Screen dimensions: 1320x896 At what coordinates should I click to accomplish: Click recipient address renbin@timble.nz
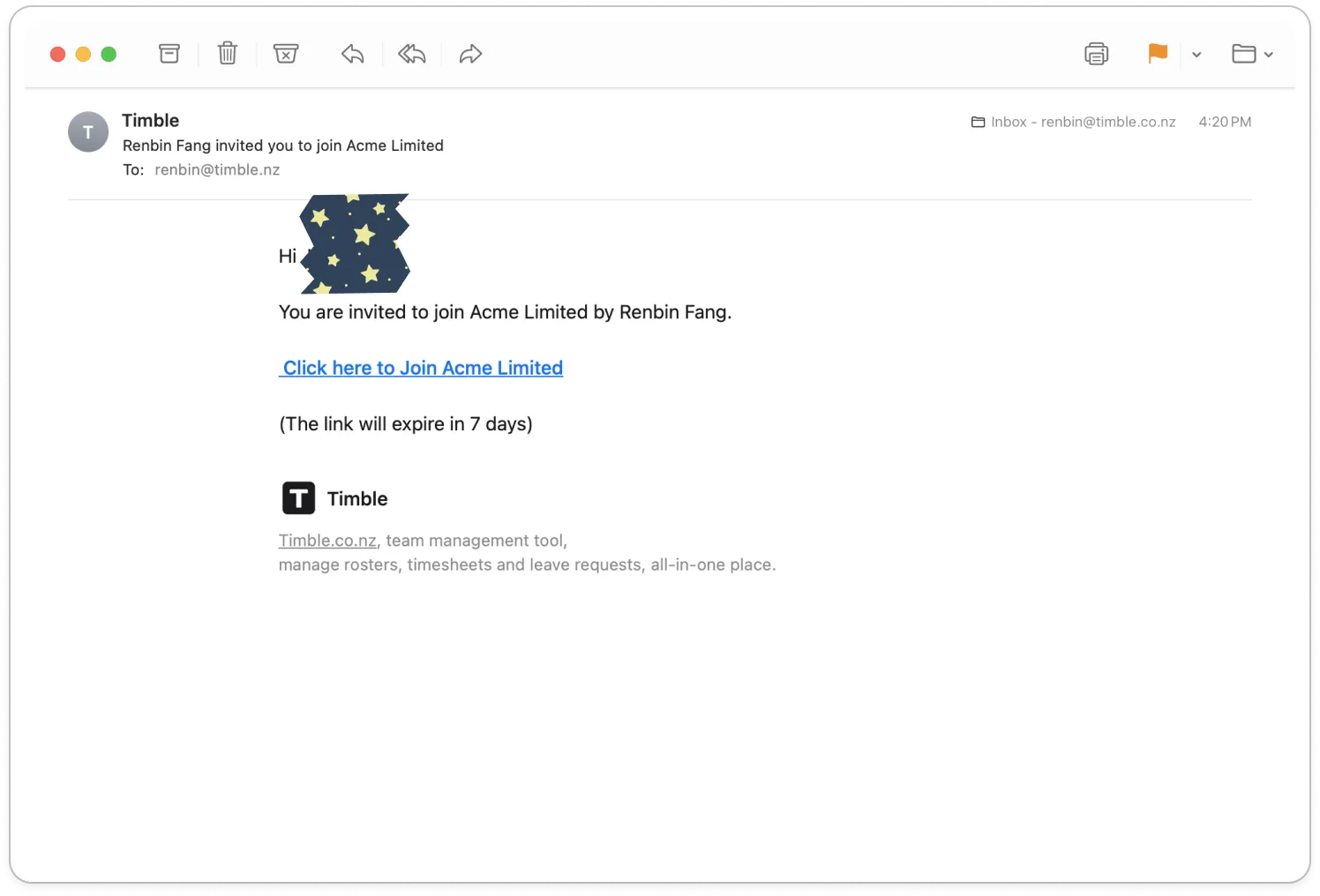click(217, 169)
